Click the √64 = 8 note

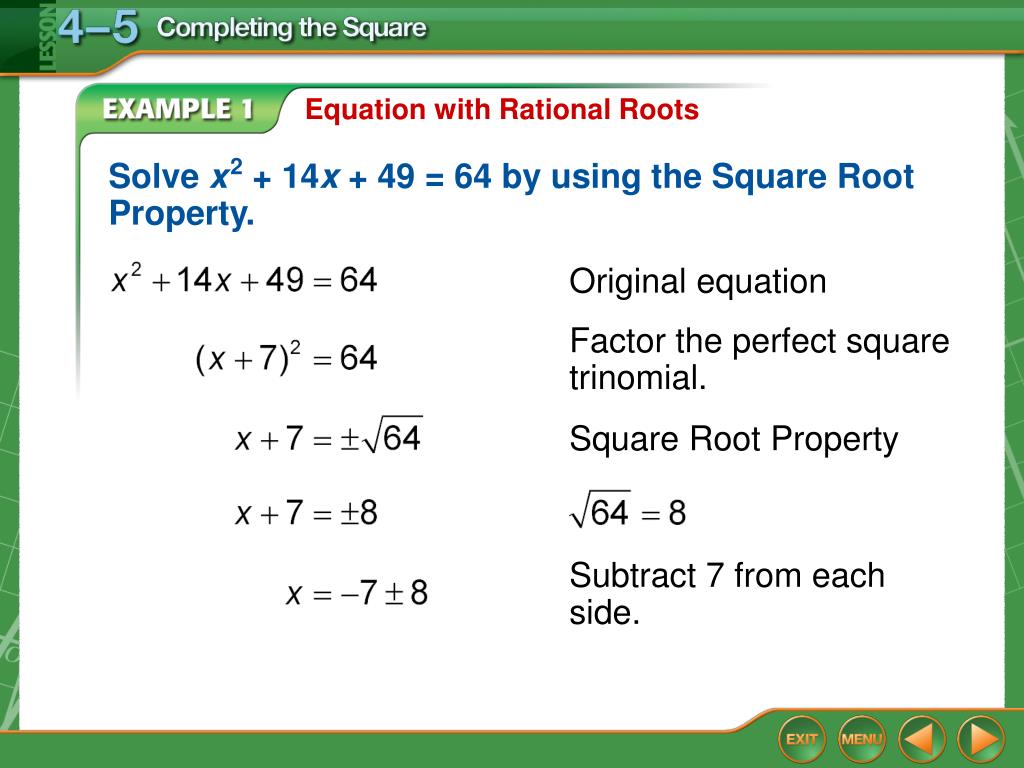[628, 510]
